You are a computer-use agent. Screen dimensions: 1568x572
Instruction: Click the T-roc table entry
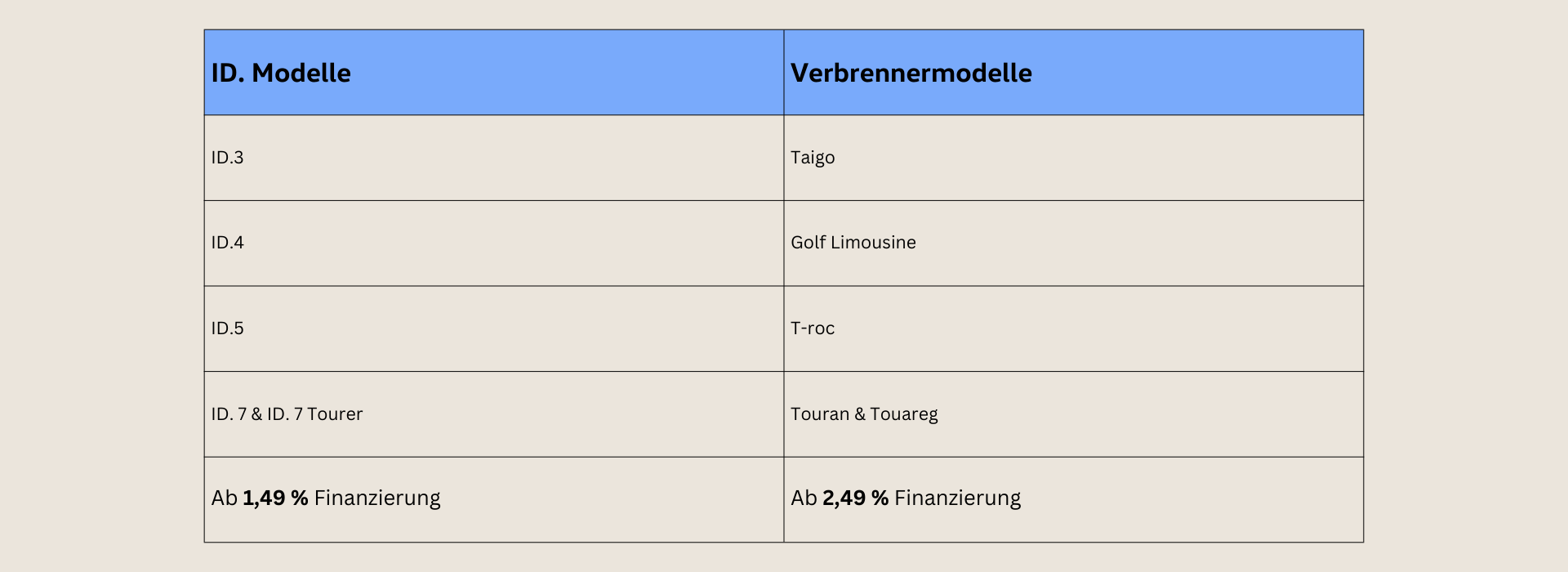(x=813, y=328)
